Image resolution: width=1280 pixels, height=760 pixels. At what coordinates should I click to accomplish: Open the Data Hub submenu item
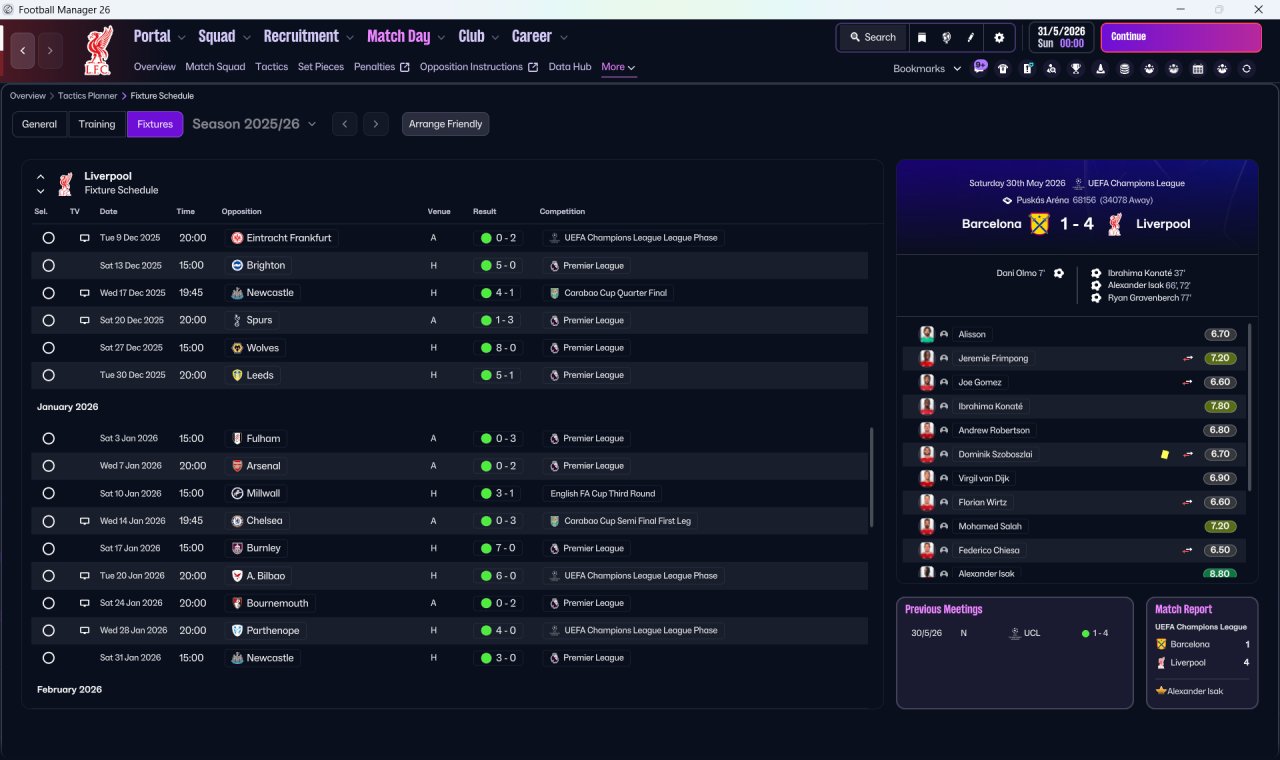570,67
